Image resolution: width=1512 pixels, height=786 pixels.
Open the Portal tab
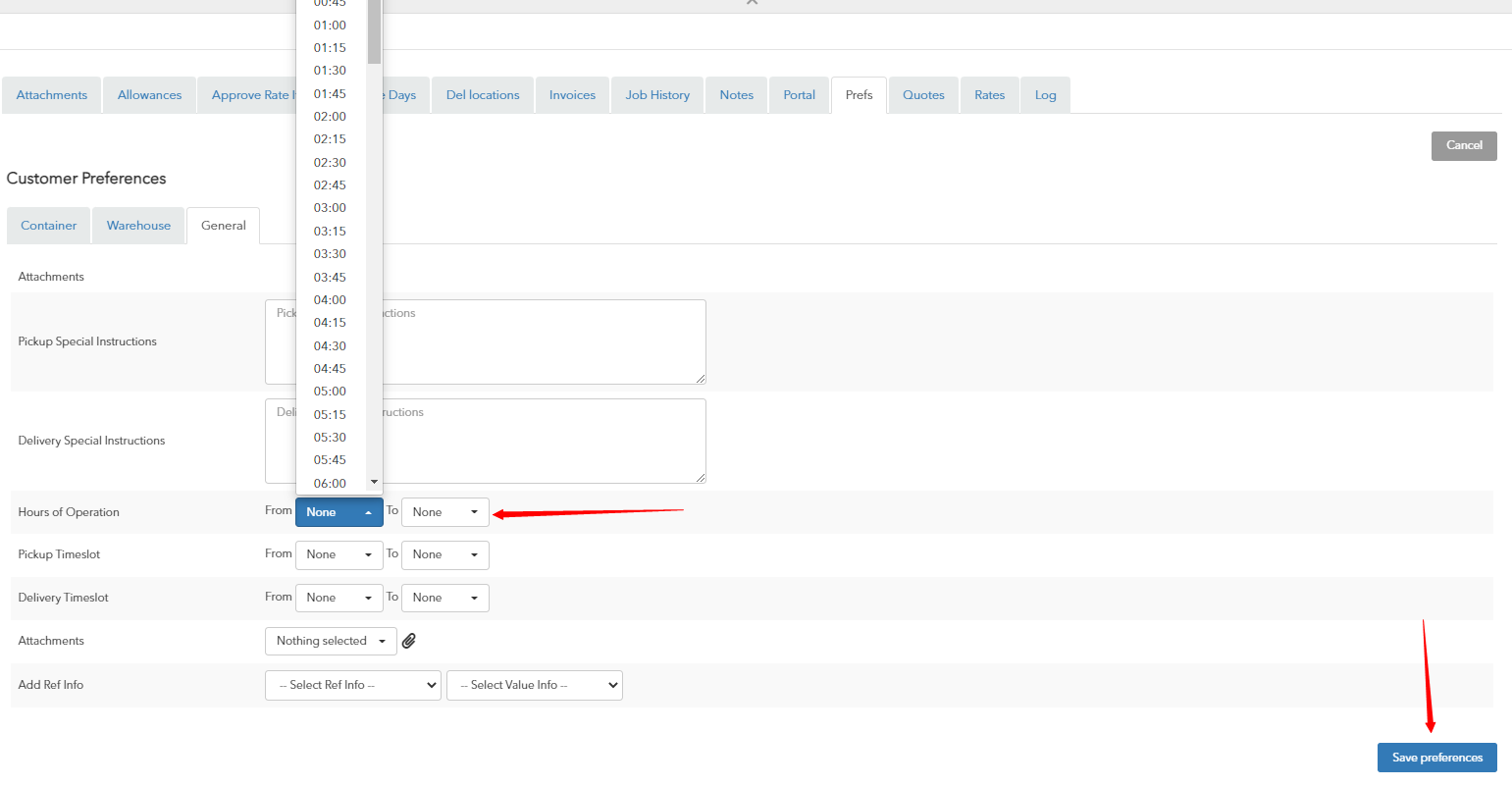coord(800,95)
